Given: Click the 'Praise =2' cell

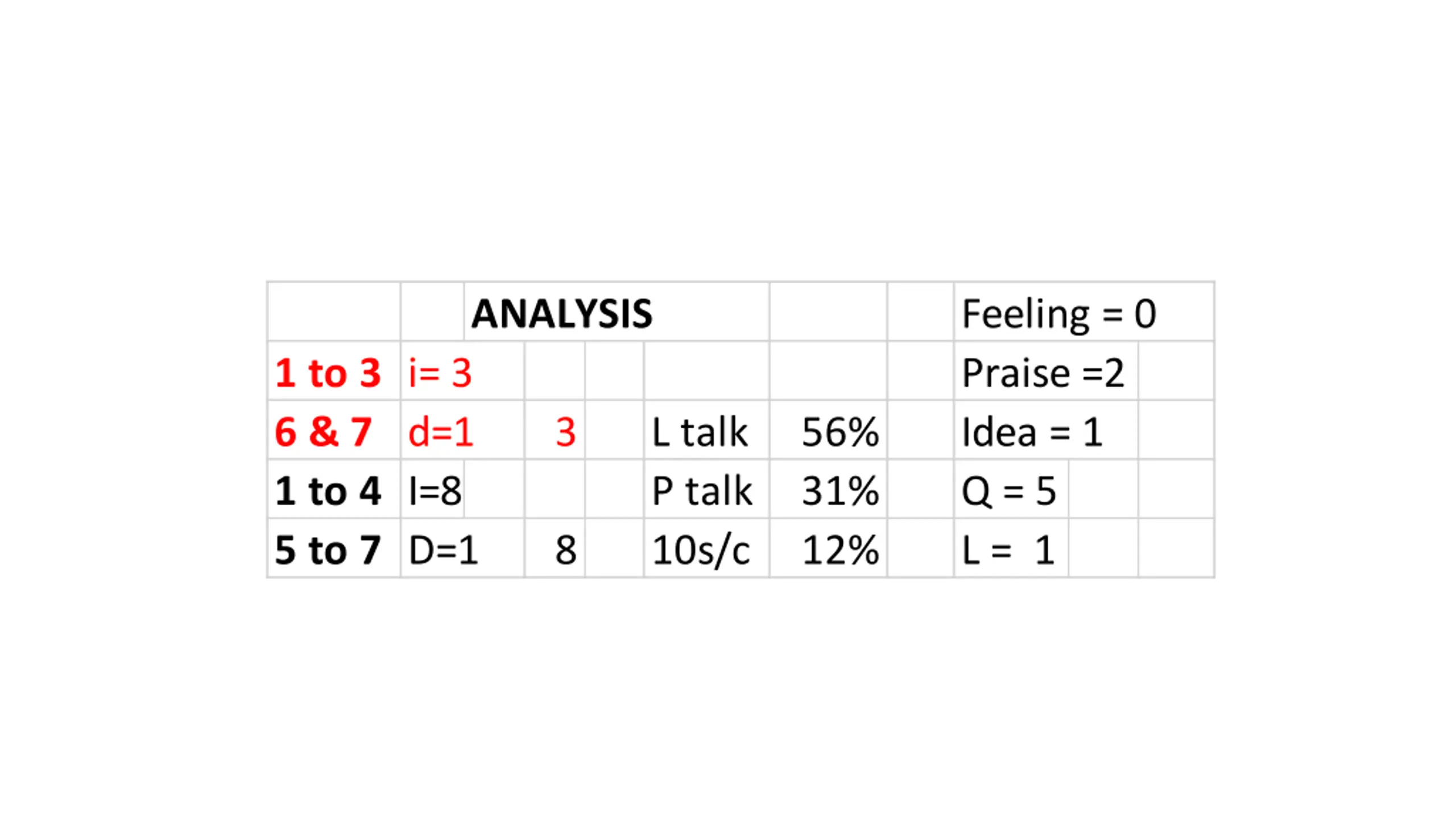Looking at the screenshot, I should coord(1046,371).
